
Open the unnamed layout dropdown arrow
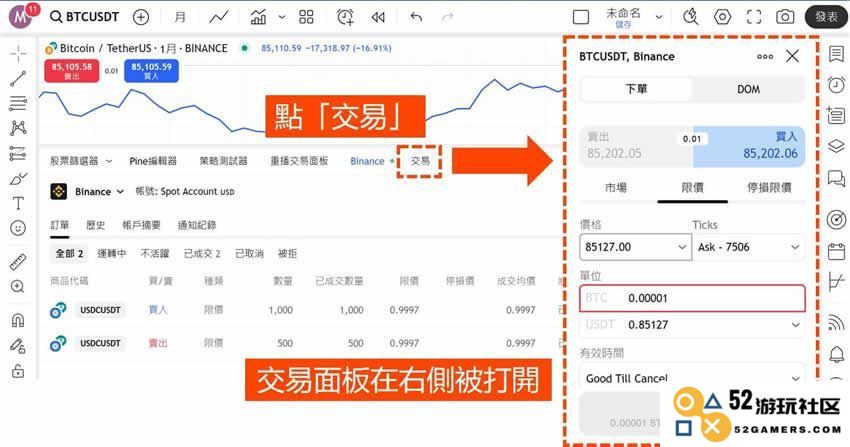pos(659,17)
